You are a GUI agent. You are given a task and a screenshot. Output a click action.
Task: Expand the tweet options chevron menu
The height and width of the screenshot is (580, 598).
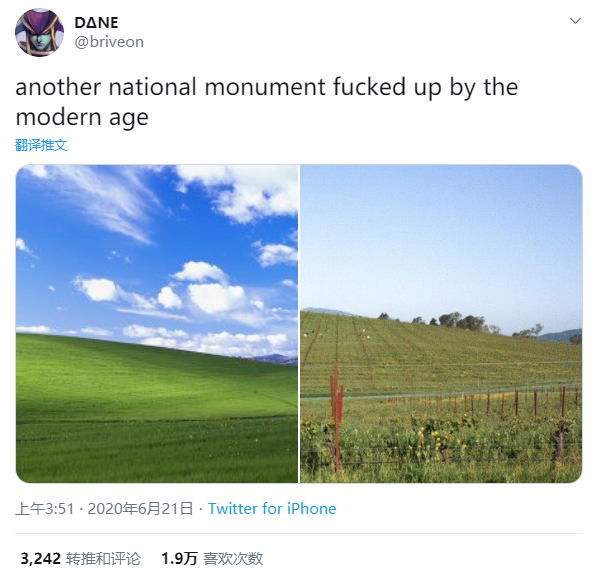[575, 21]
